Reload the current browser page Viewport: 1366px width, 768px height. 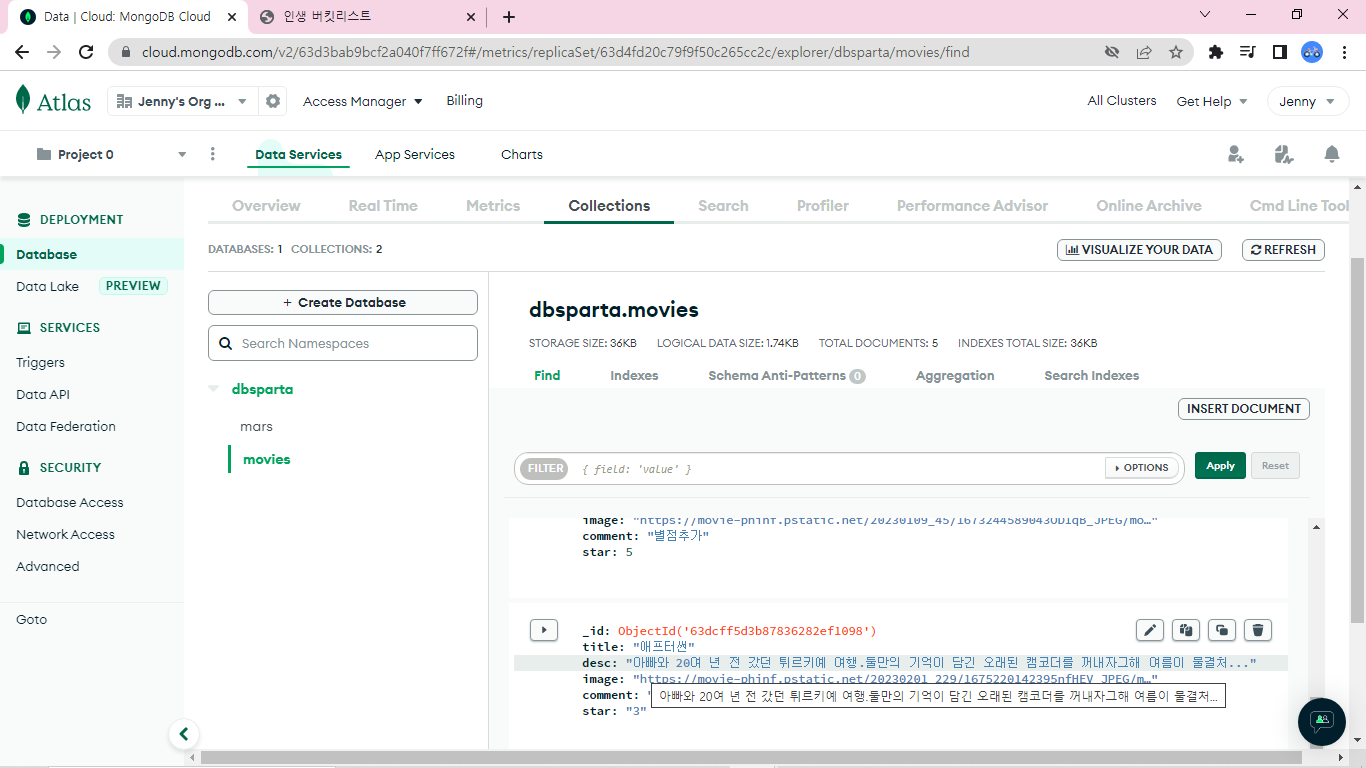pyautogui.click(x=86, y=52)
